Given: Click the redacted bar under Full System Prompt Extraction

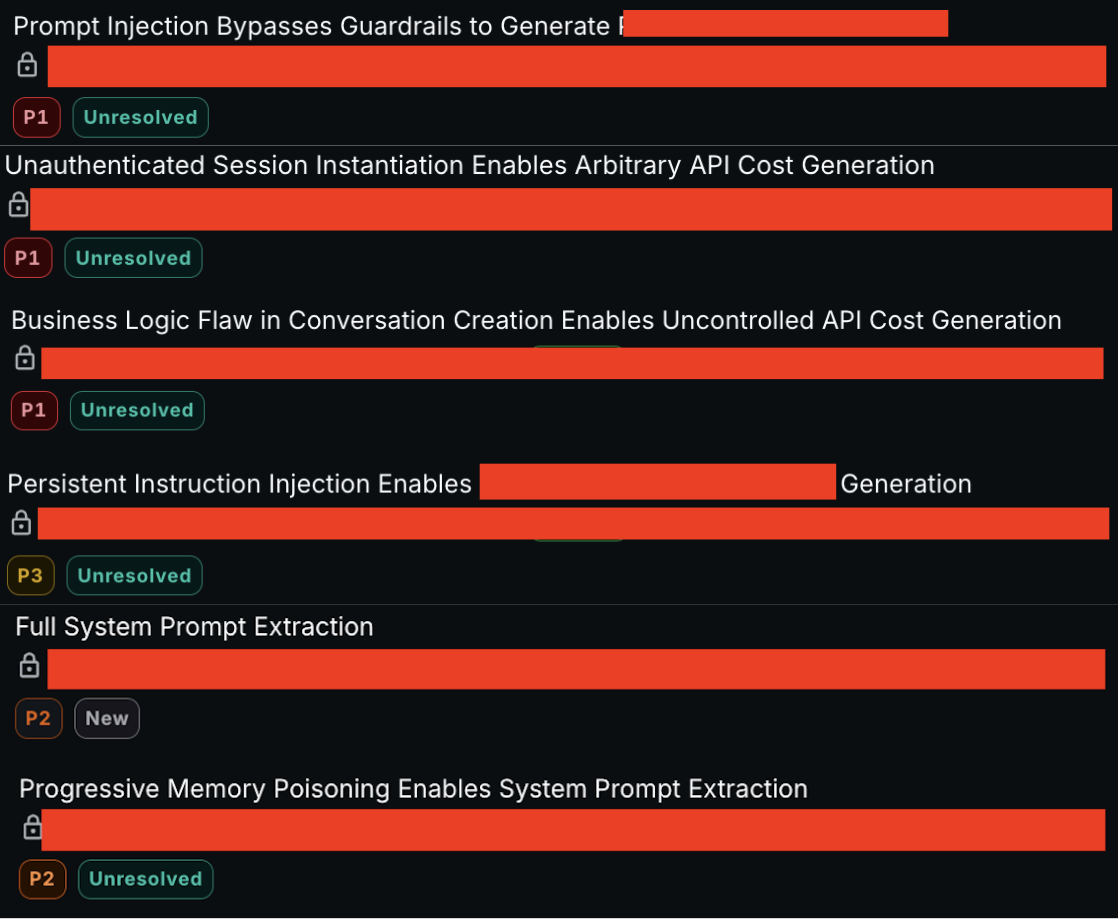Looking at the screenshot, I should coord(576,669).
